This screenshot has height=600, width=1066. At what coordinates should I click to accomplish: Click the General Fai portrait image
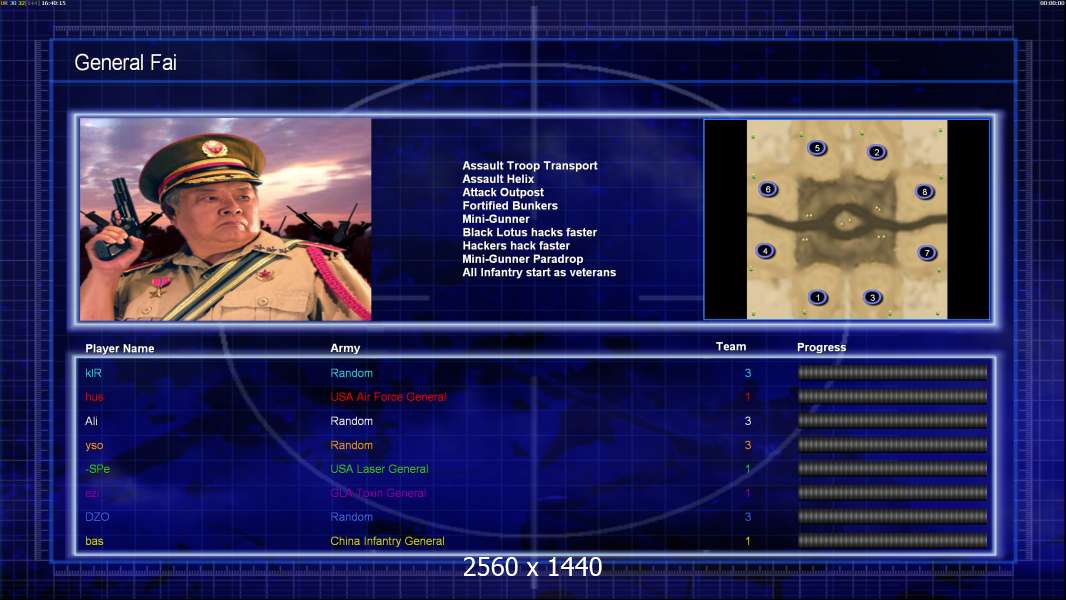(226, 219)
